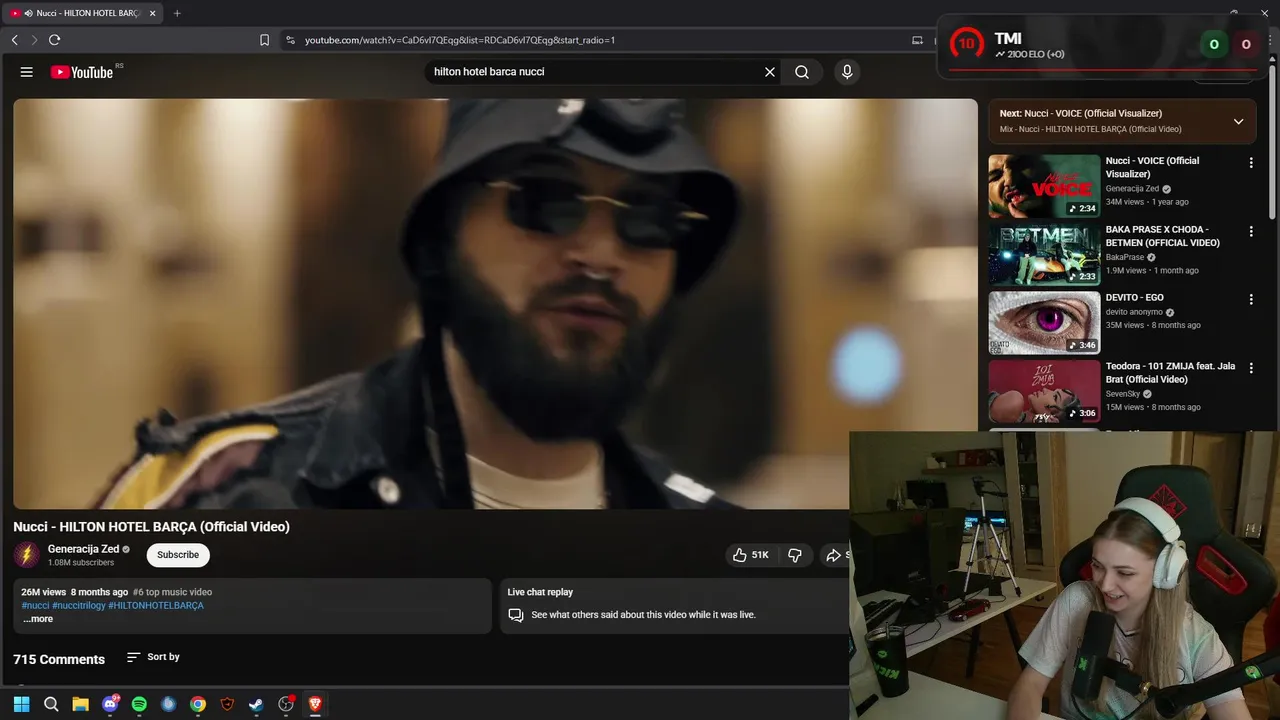Screen dimensions: 1280x720
Task: Open Generacija Zed channel name link
Action: [x=83, y=549]
